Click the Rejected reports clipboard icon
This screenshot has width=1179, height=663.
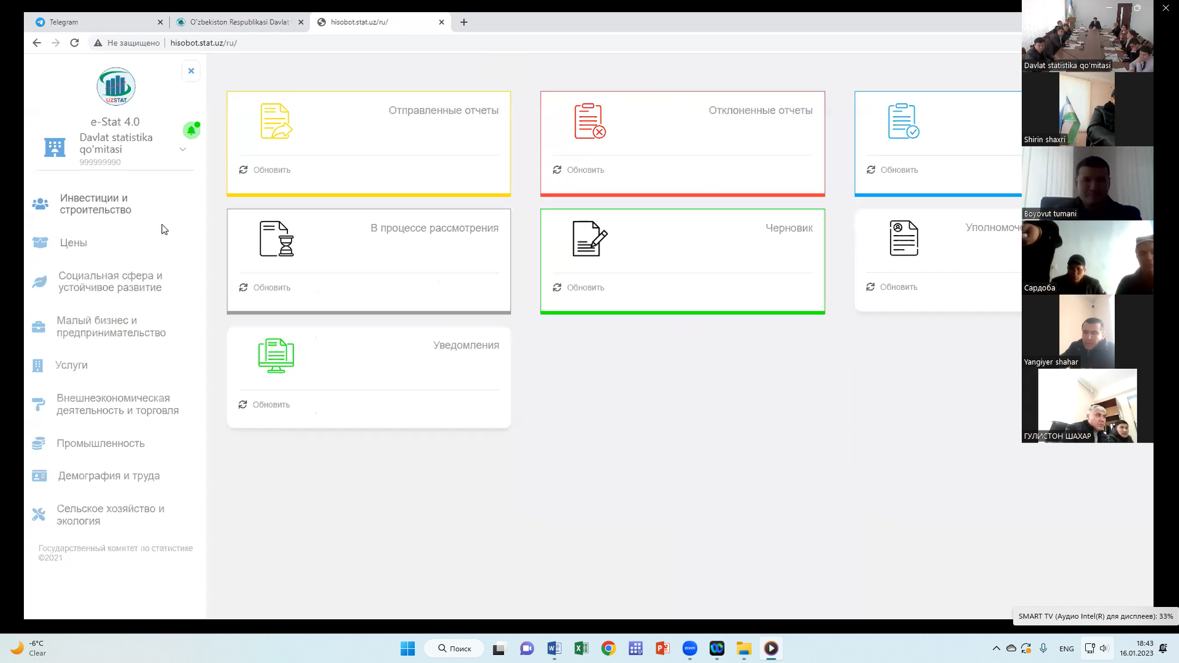pos(589,121)
